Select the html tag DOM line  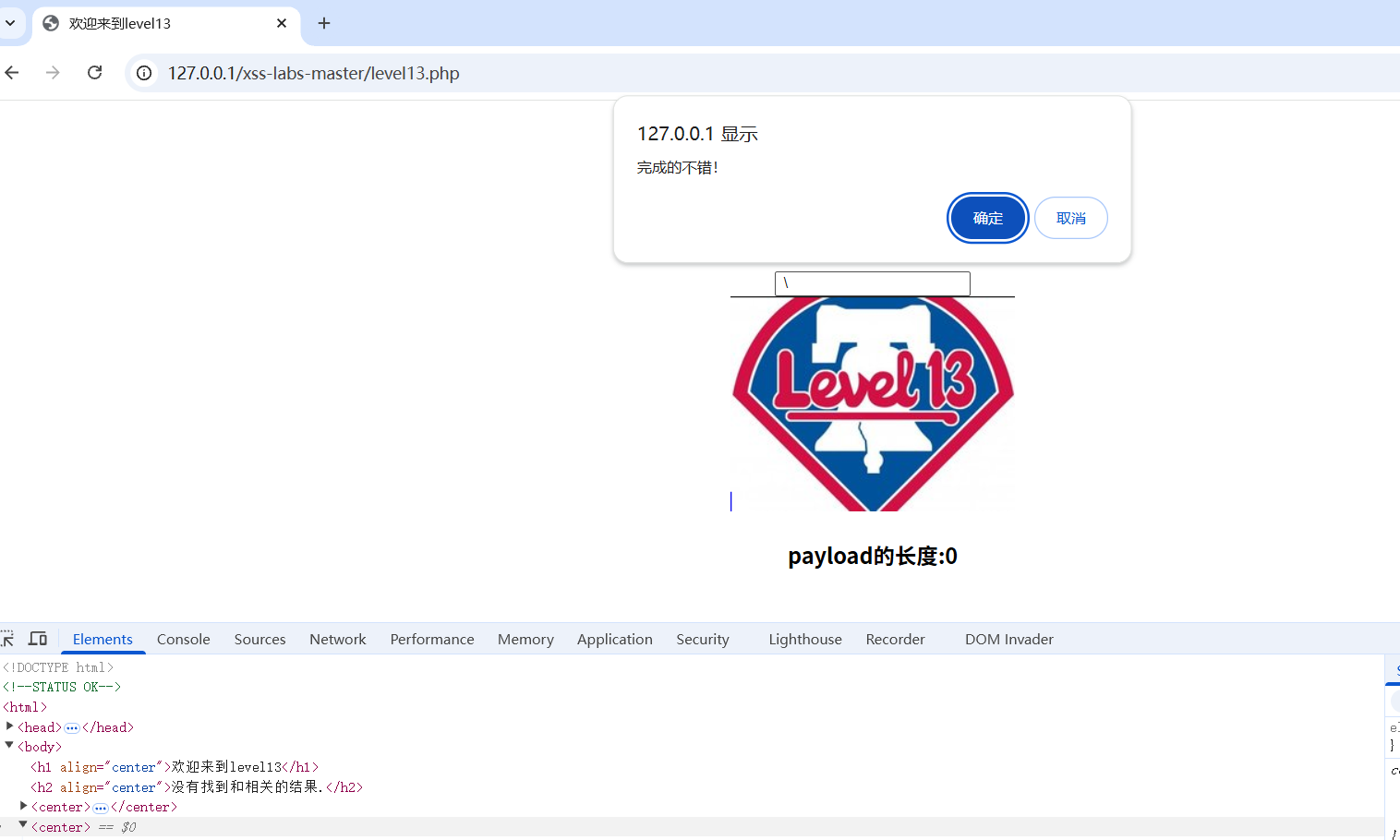click(25, 707)
